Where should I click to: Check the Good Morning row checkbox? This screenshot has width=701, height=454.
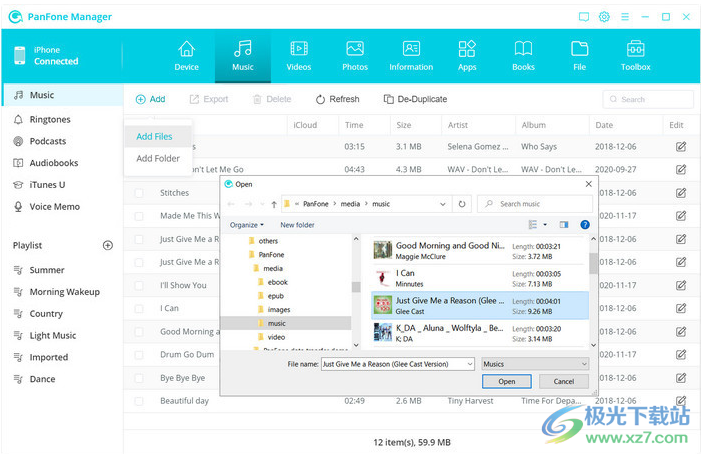139,332
